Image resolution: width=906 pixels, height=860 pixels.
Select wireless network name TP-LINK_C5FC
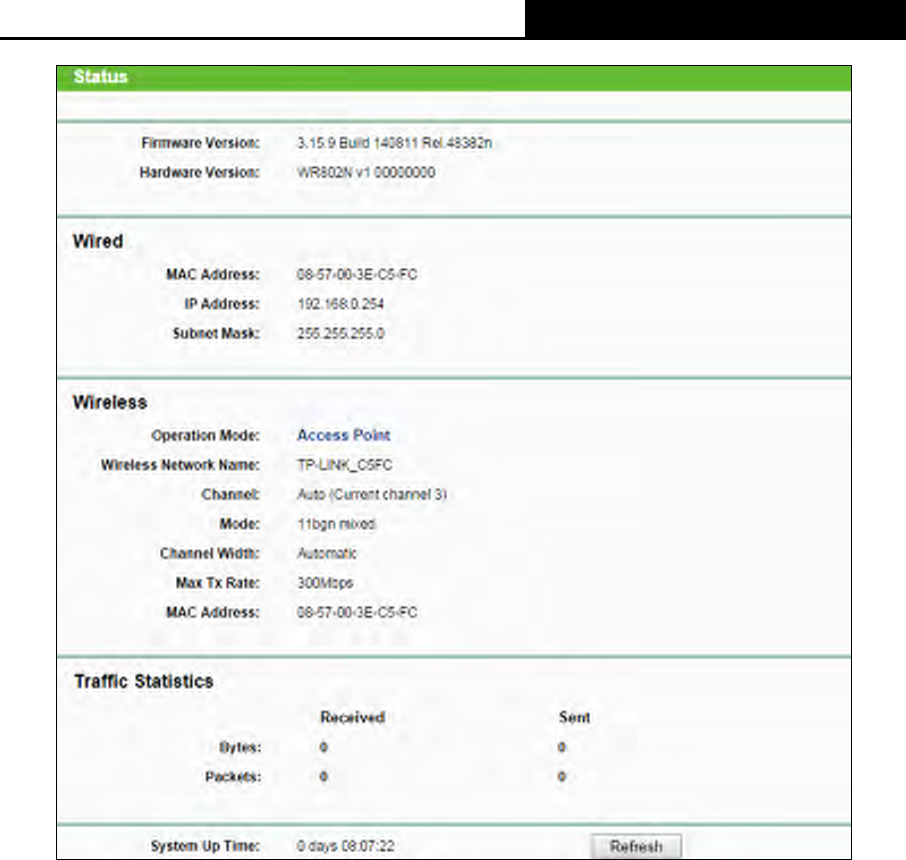[x=344, y=465]
